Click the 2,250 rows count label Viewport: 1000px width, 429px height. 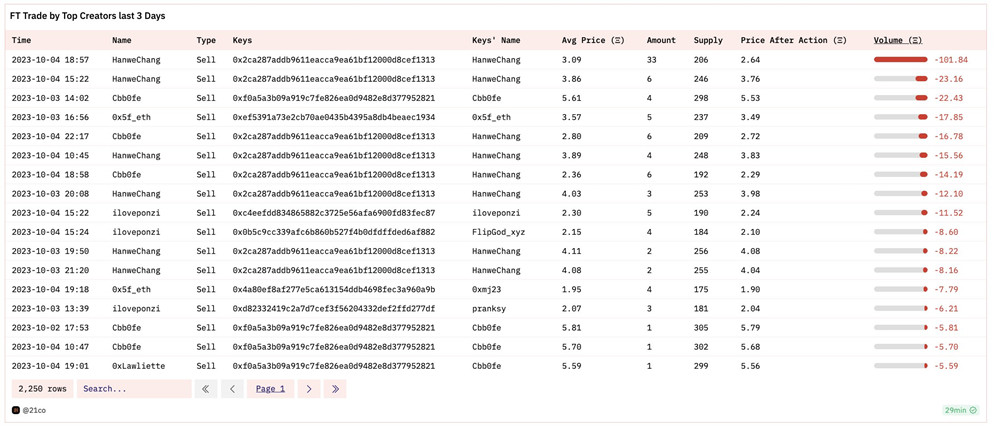(43, 389)
